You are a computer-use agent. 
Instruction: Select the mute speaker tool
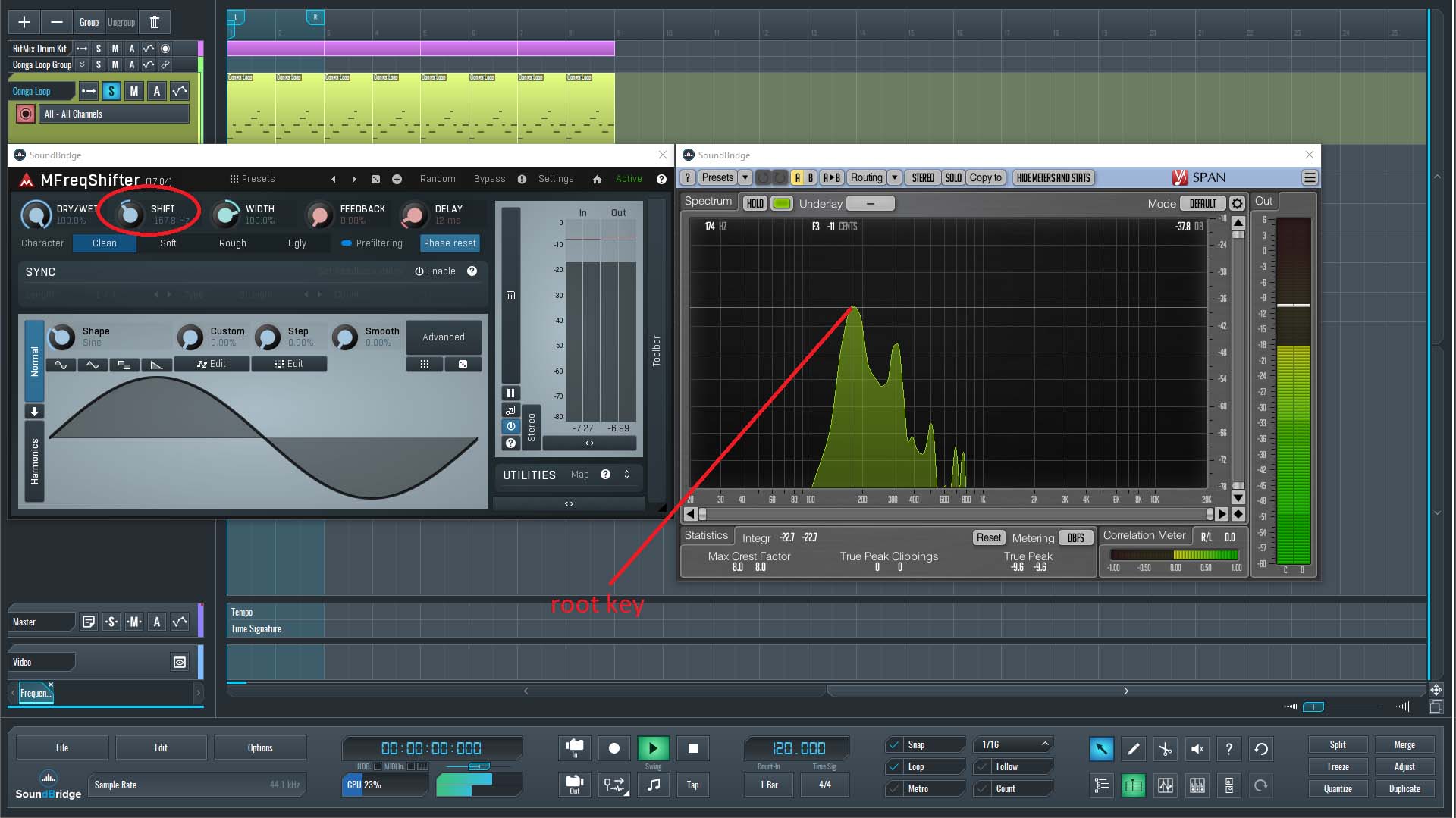(1197, 749)
